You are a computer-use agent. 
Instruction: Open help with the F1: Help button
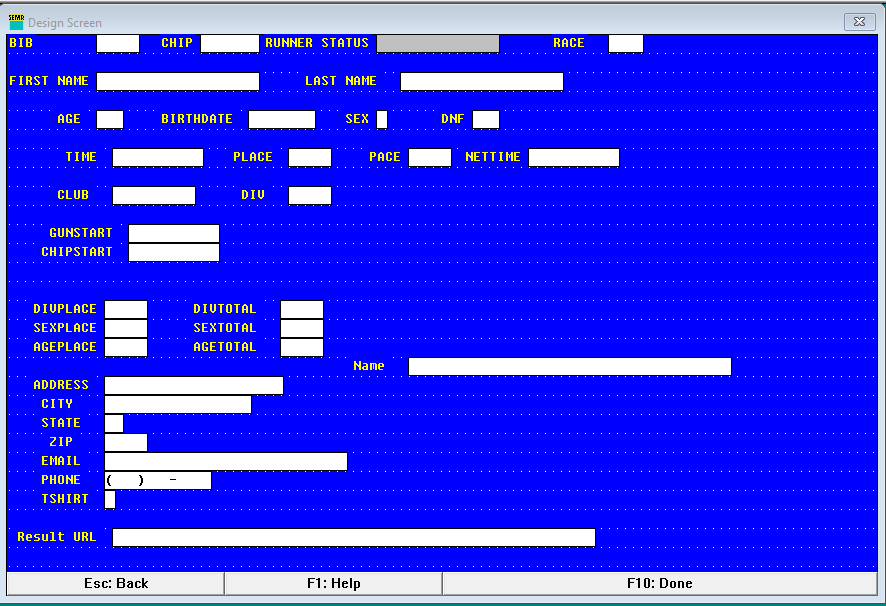333,583
